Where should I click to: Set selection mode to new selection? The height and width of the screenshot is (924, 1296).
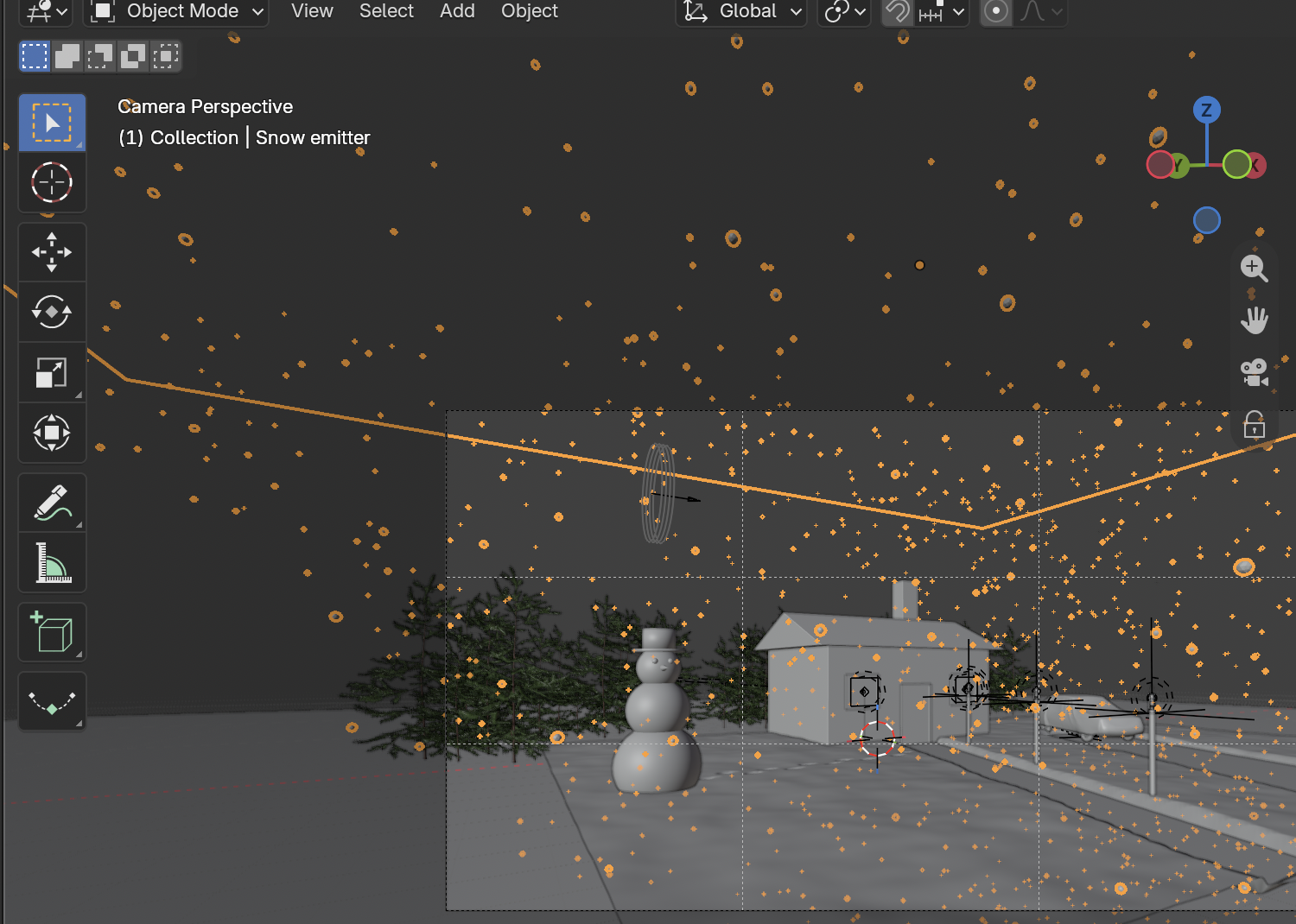tap(35, 57)
